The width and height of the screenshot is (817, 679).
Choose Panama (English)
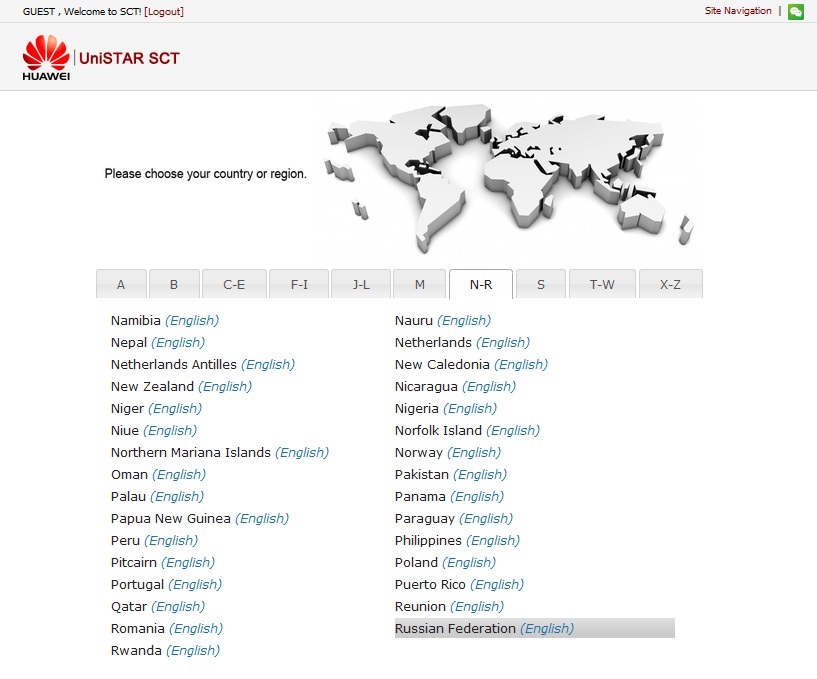click(x=449, y=496)
